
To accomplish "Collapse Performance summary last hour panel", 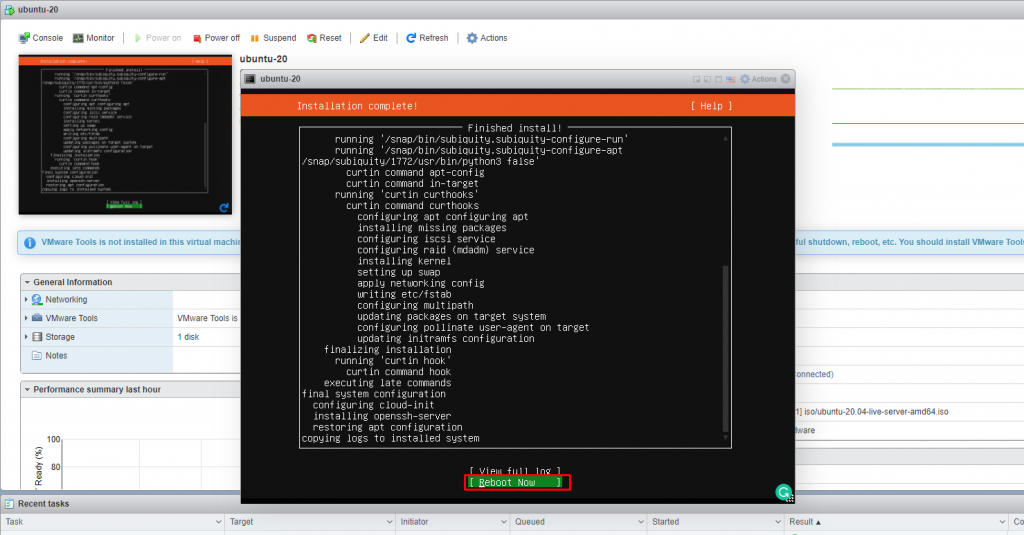I will (x=27, y=389).
